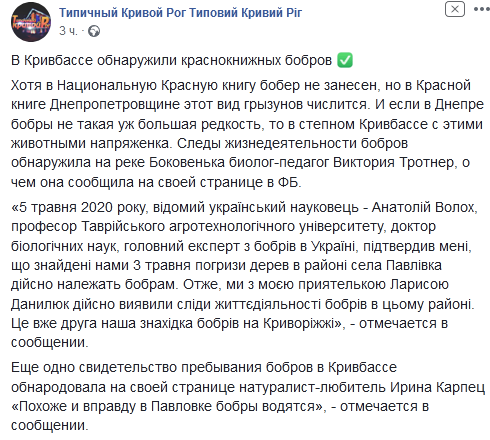Click the phrase 'Похоже и вправду в Павловке'

coord(115,407)
